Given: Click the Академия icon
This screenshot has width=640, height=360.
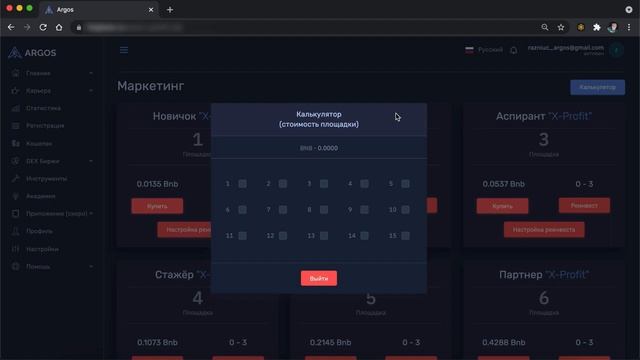Looking at the screenshot, I should click(x=16, y=196).
